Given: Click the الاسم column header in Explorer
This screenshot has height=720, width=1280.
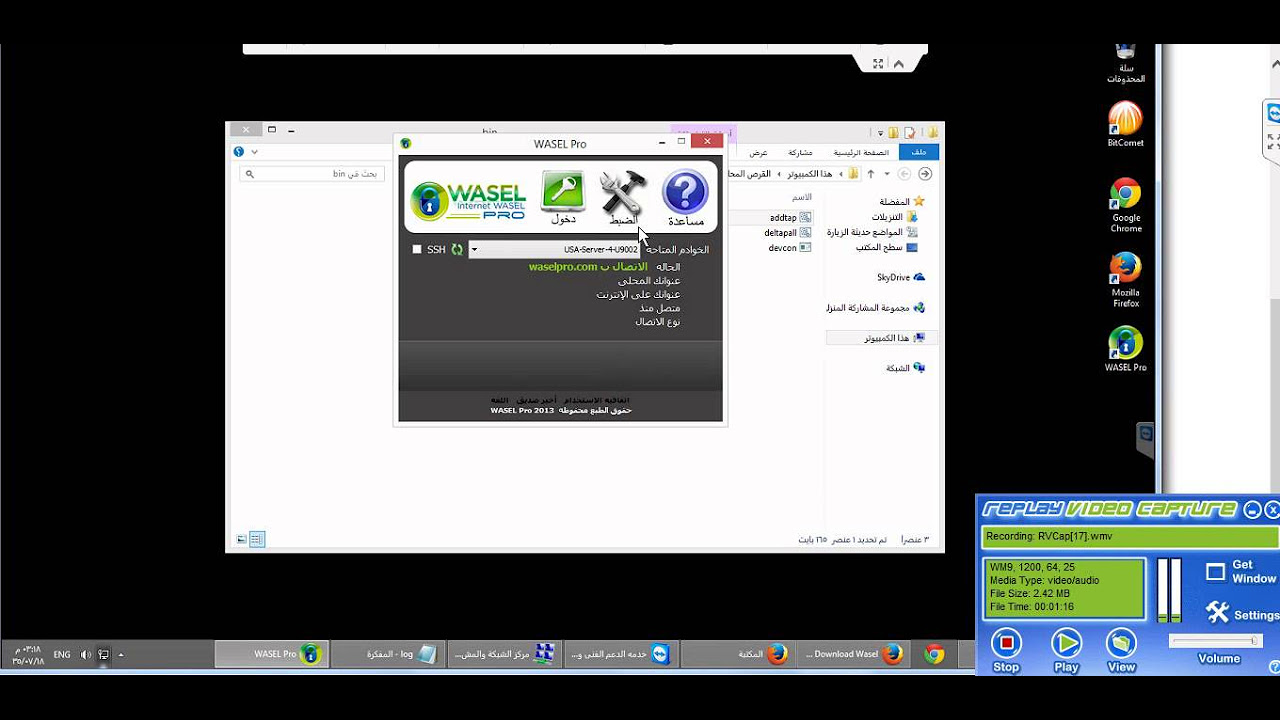Looking at the screenshot, I should (802, 197).
